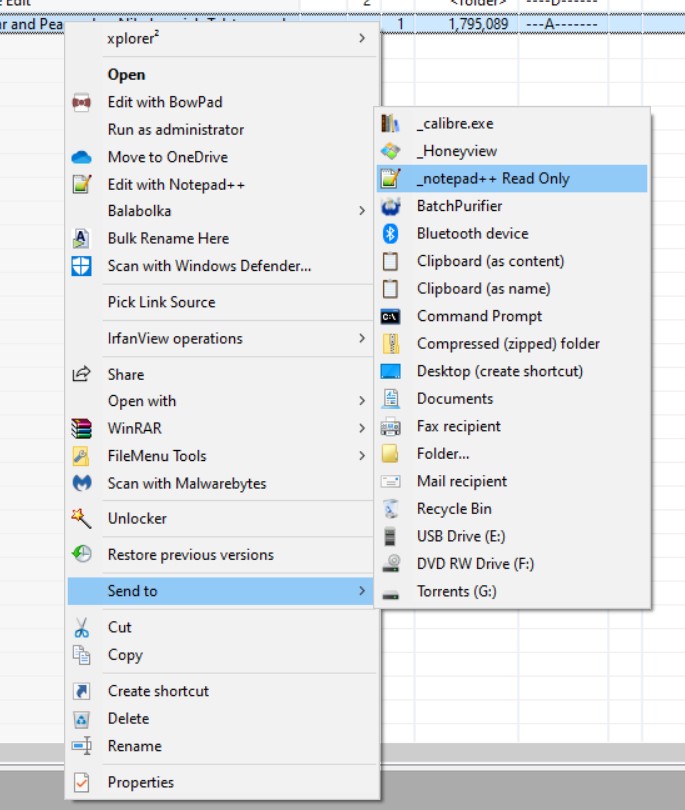Click the Create shortcut arrow icon

pyautogui.click(x=81, y=691)
